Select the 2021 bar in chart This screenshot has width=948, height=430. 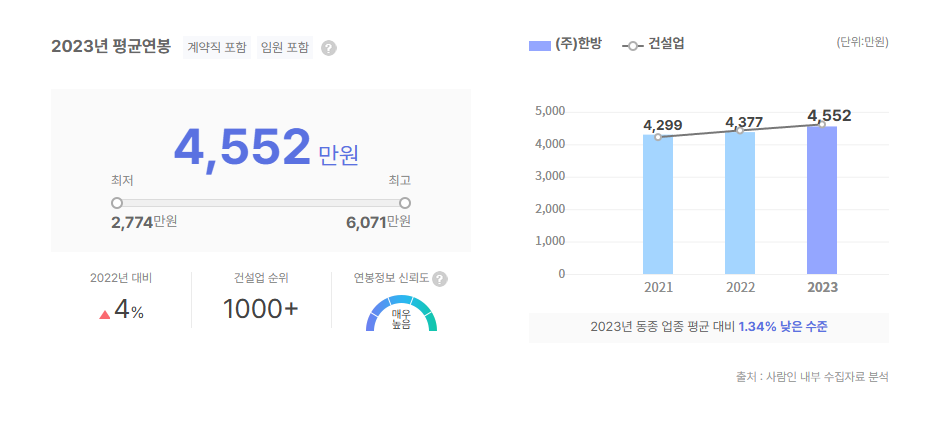(x=658, y=204)
